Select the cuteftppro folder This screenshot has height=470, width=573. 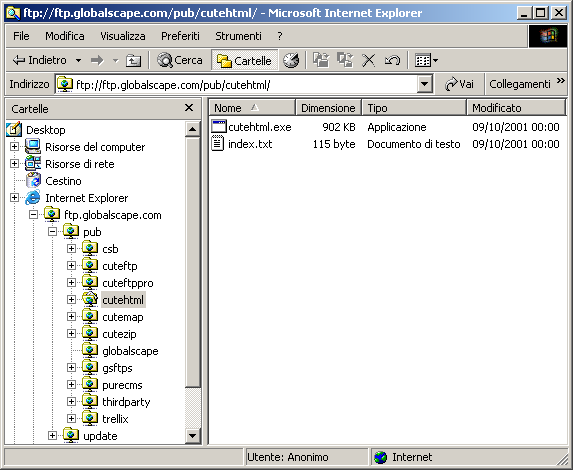click(x=128, y=283)
